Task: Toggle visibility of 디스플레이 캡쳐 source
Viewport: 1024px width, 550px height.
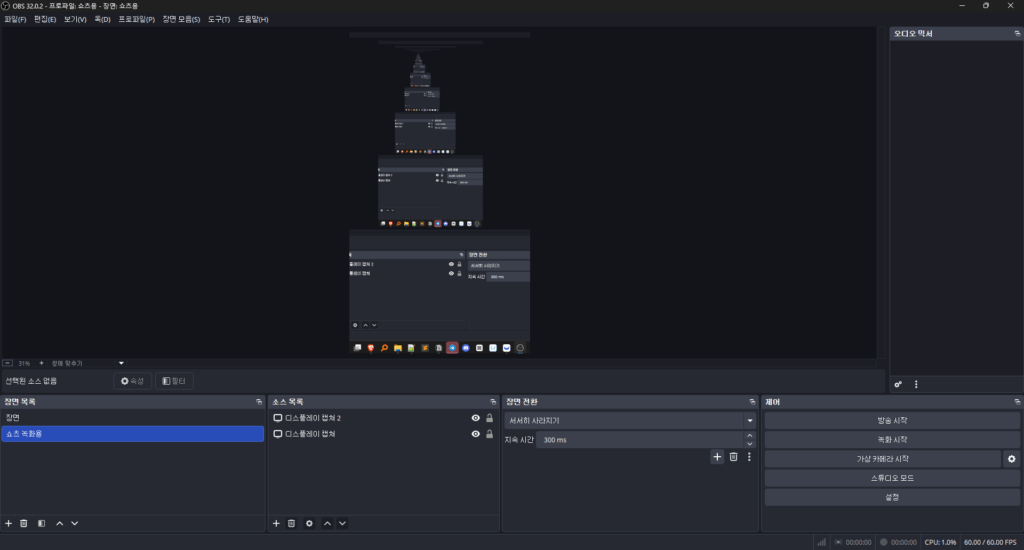Action: click(476, 434)
